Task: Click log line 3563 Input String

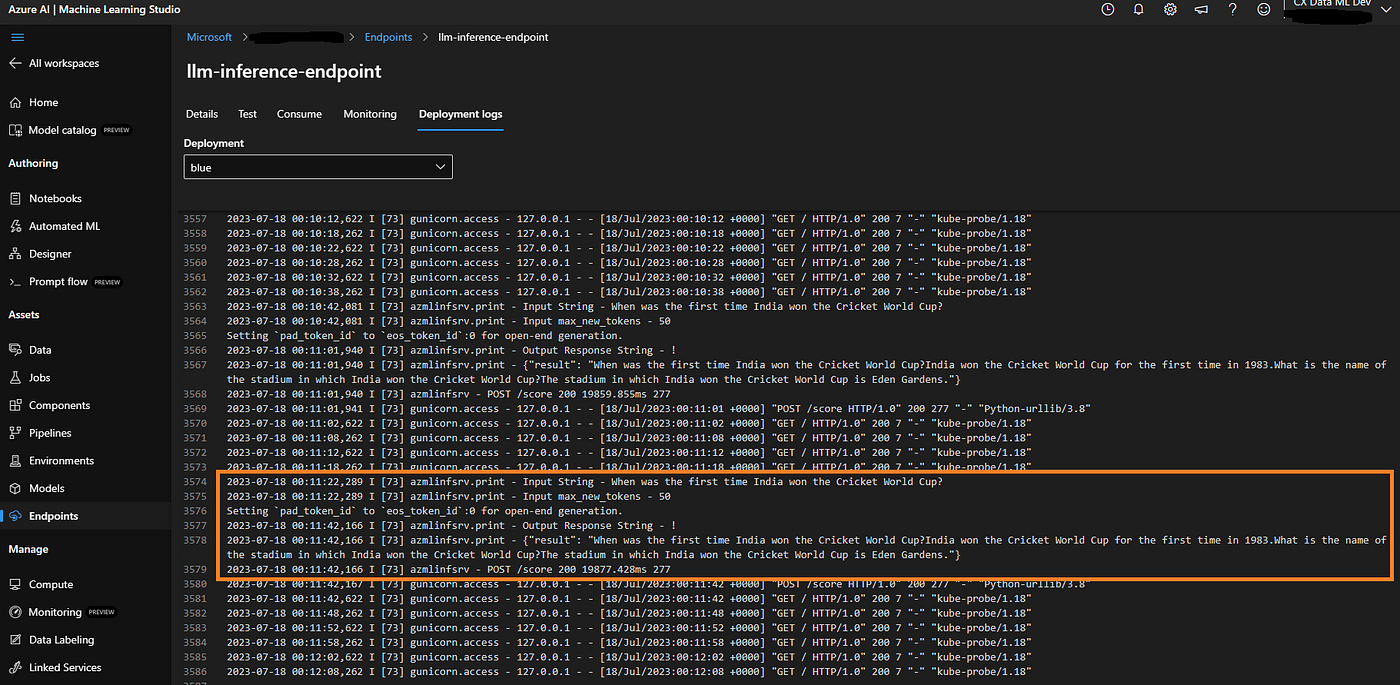Action: pos(585,307)
